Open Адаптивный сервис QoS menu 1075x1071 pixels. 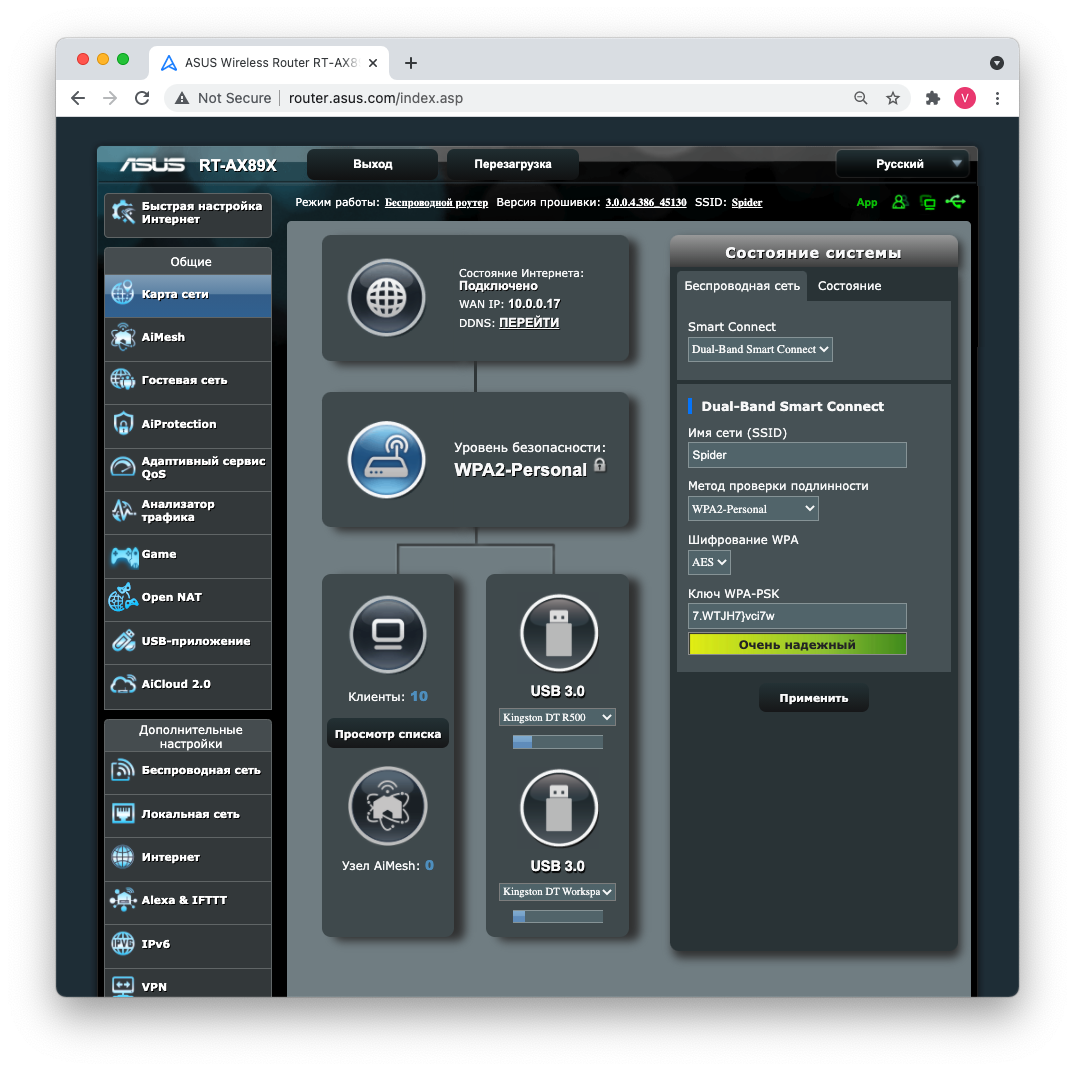188,468
